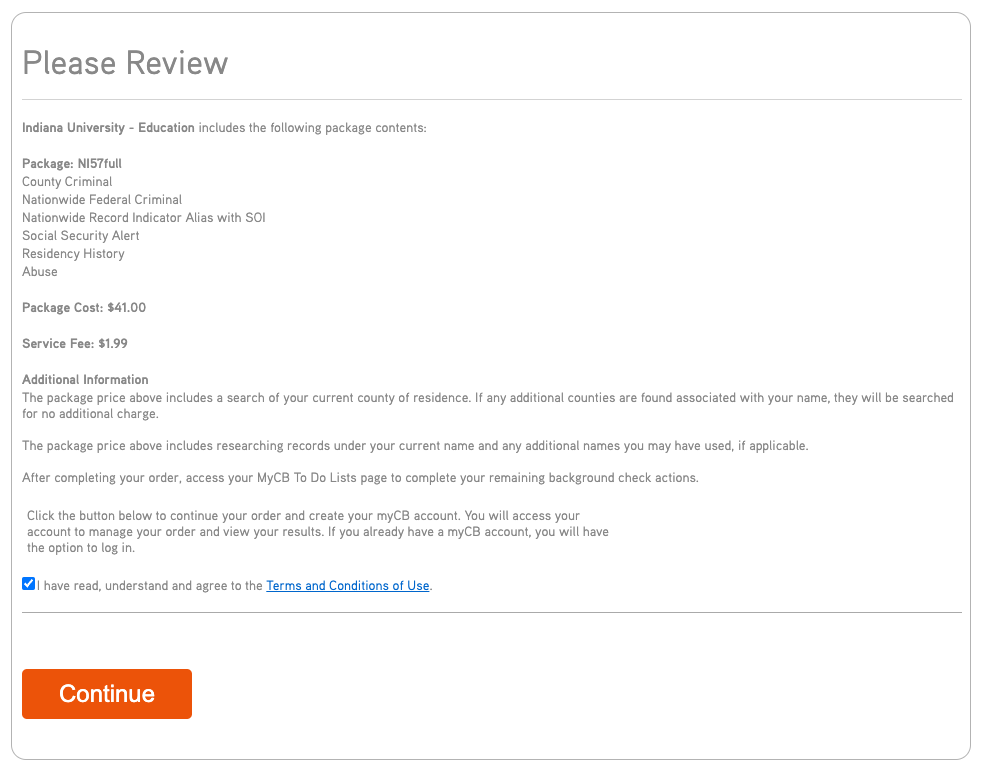The image size is (982, 774).
Task: Click the Additional Information heading
Action: 85,379
